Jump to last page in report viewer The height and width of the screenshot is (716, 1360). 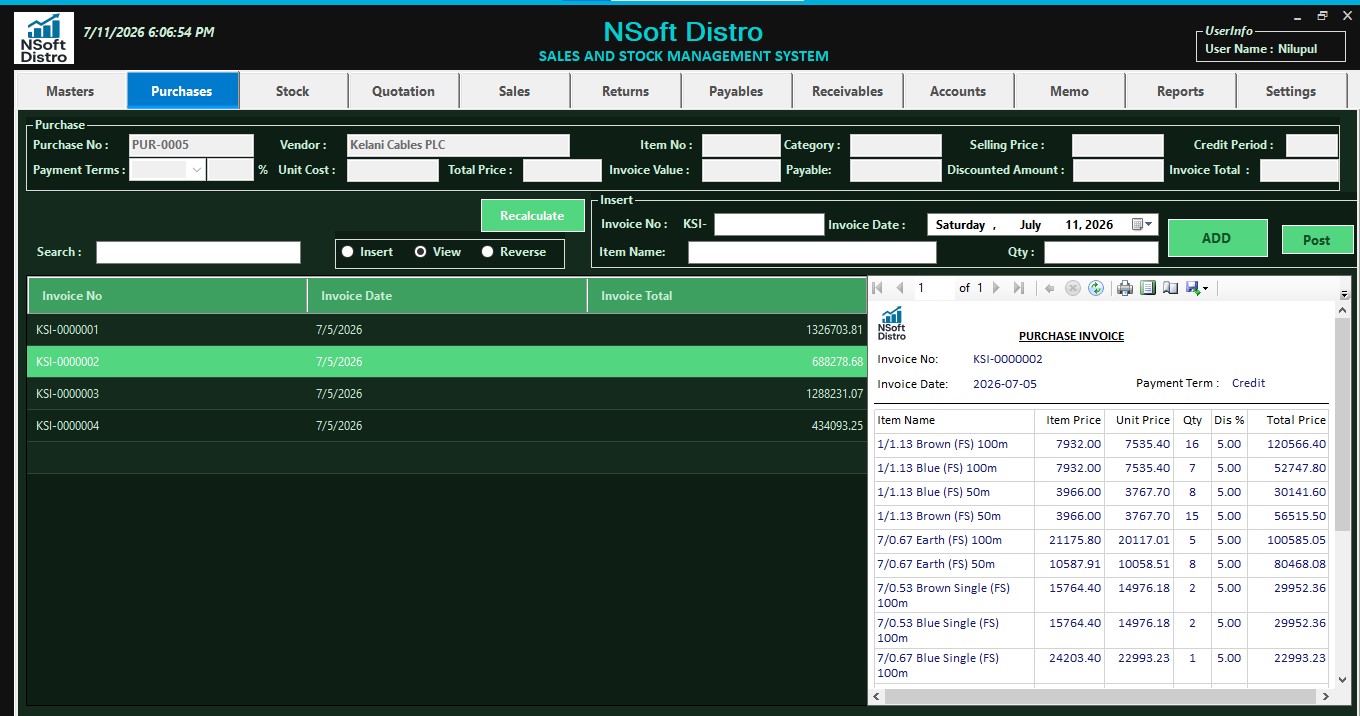click(1019, 288)
